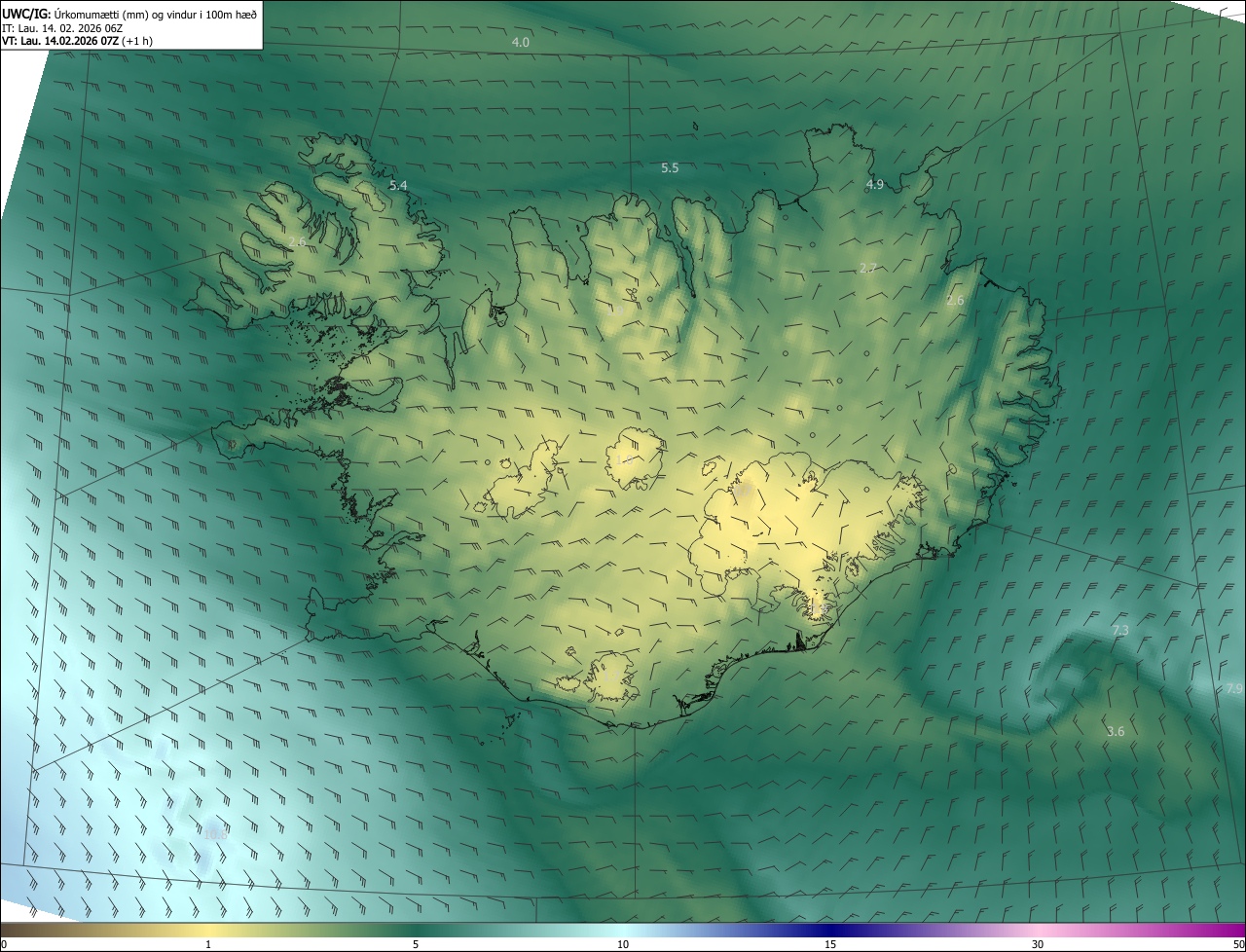Click the 0 tick label on the color scale
The width and height of the screenshot is (1246, 952).
click(3, 945)
